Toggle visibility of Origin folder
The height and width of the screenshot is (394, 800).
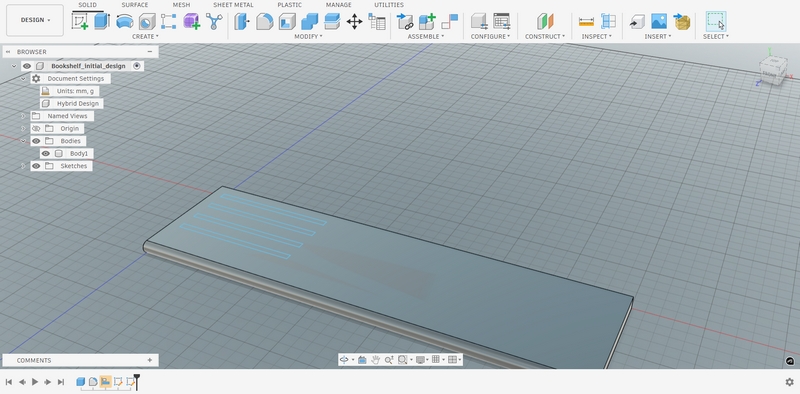[36, 129]
